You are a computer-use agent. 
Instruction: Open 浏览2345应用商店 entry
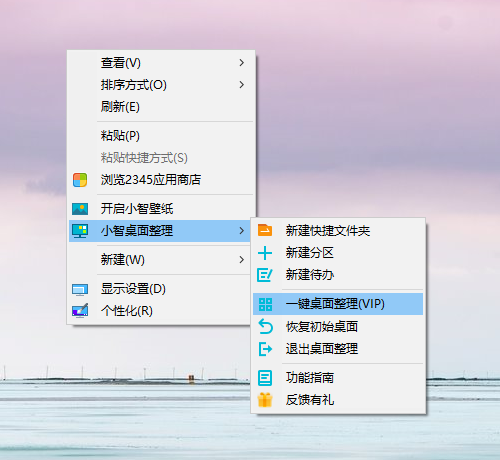coord(161,180)
